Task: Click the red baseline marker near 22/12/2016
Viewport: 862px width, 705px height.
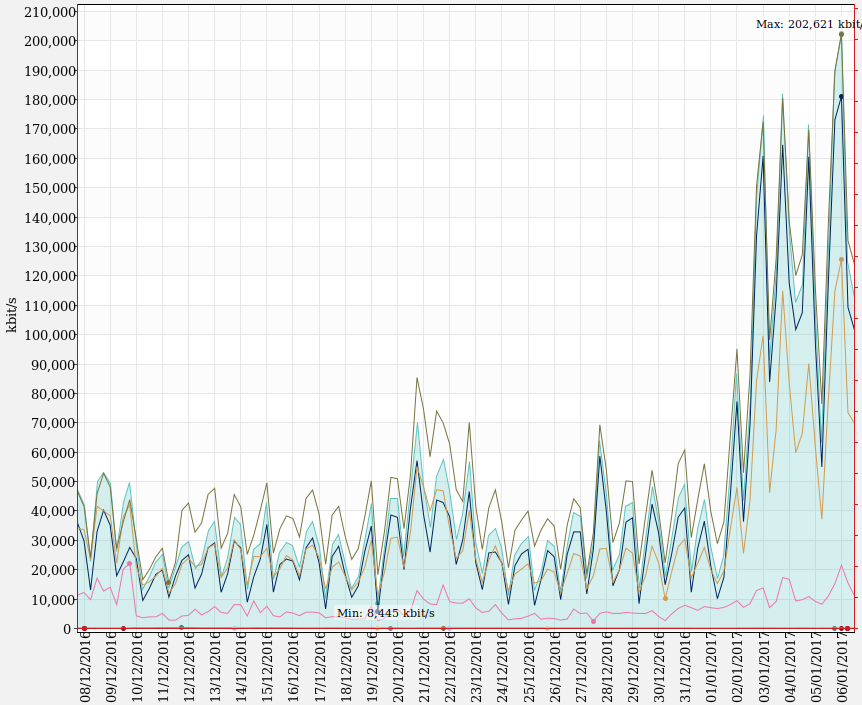Action: (443, 629)
